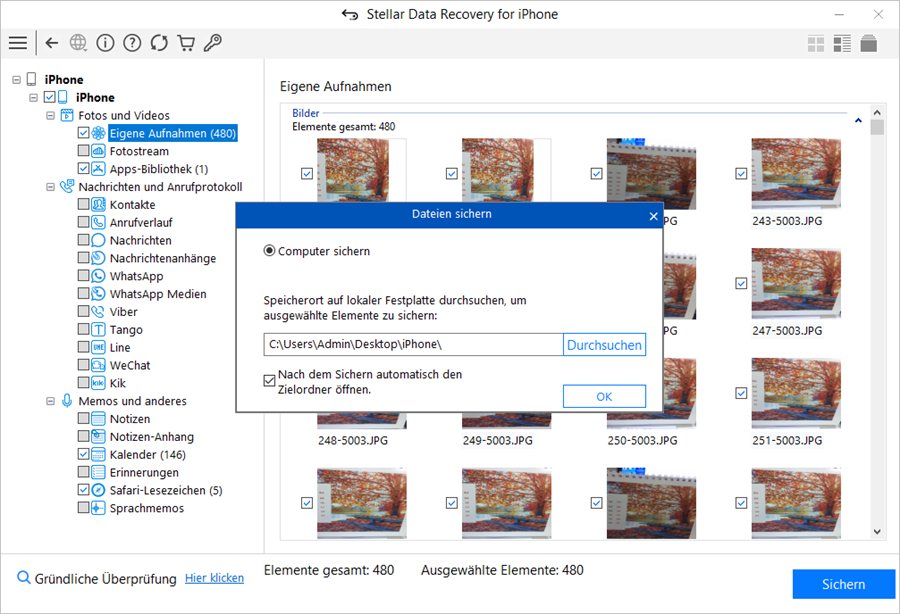Screen dimensions: 900x614
Task: Click the WhatsApp icon in tree
Action: [98, 276]
